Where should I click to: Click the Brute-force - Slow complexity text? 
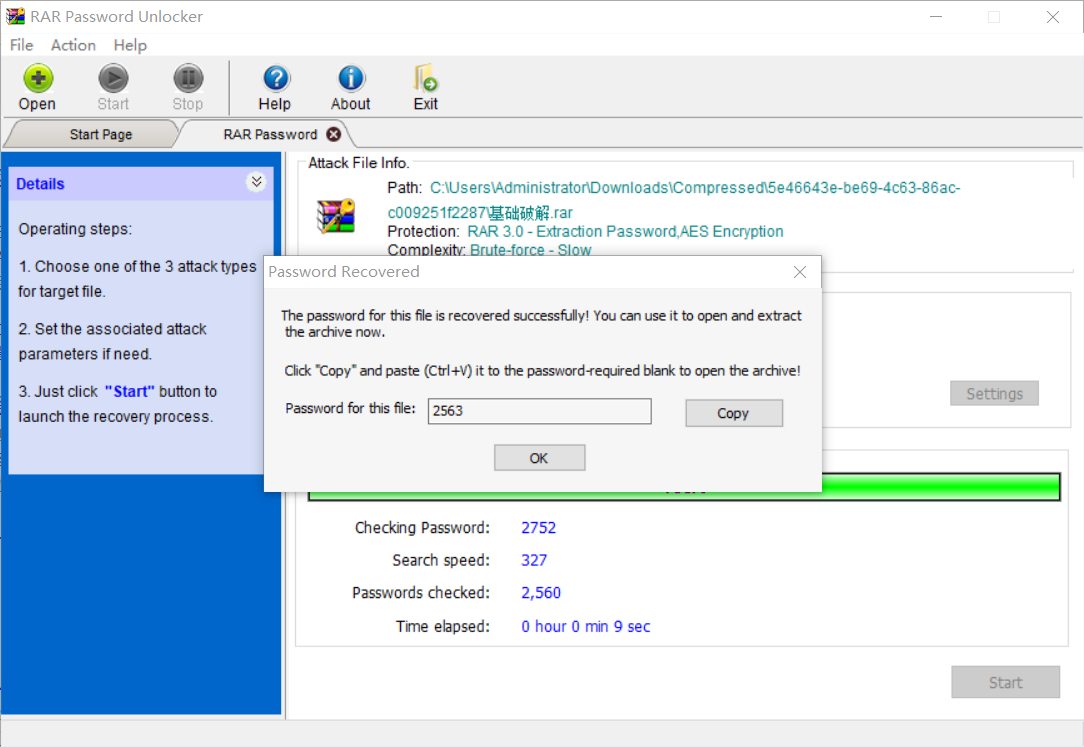point(531,250)
